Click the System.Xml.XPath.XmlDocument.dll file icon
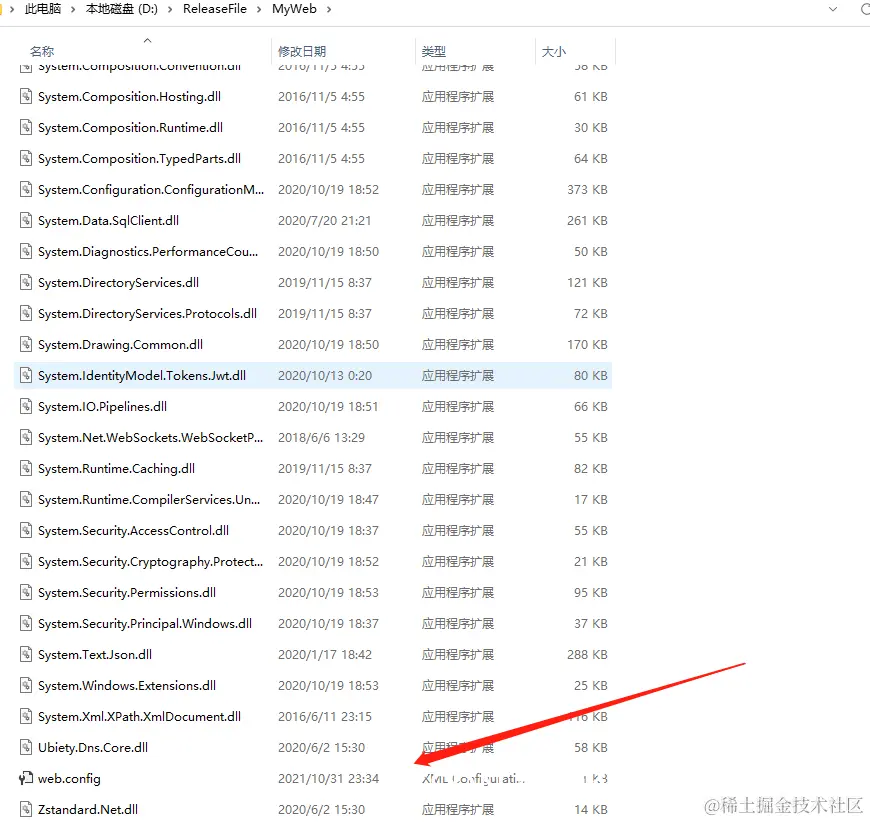This screenshot has height=822, width=870. (26, 717)
